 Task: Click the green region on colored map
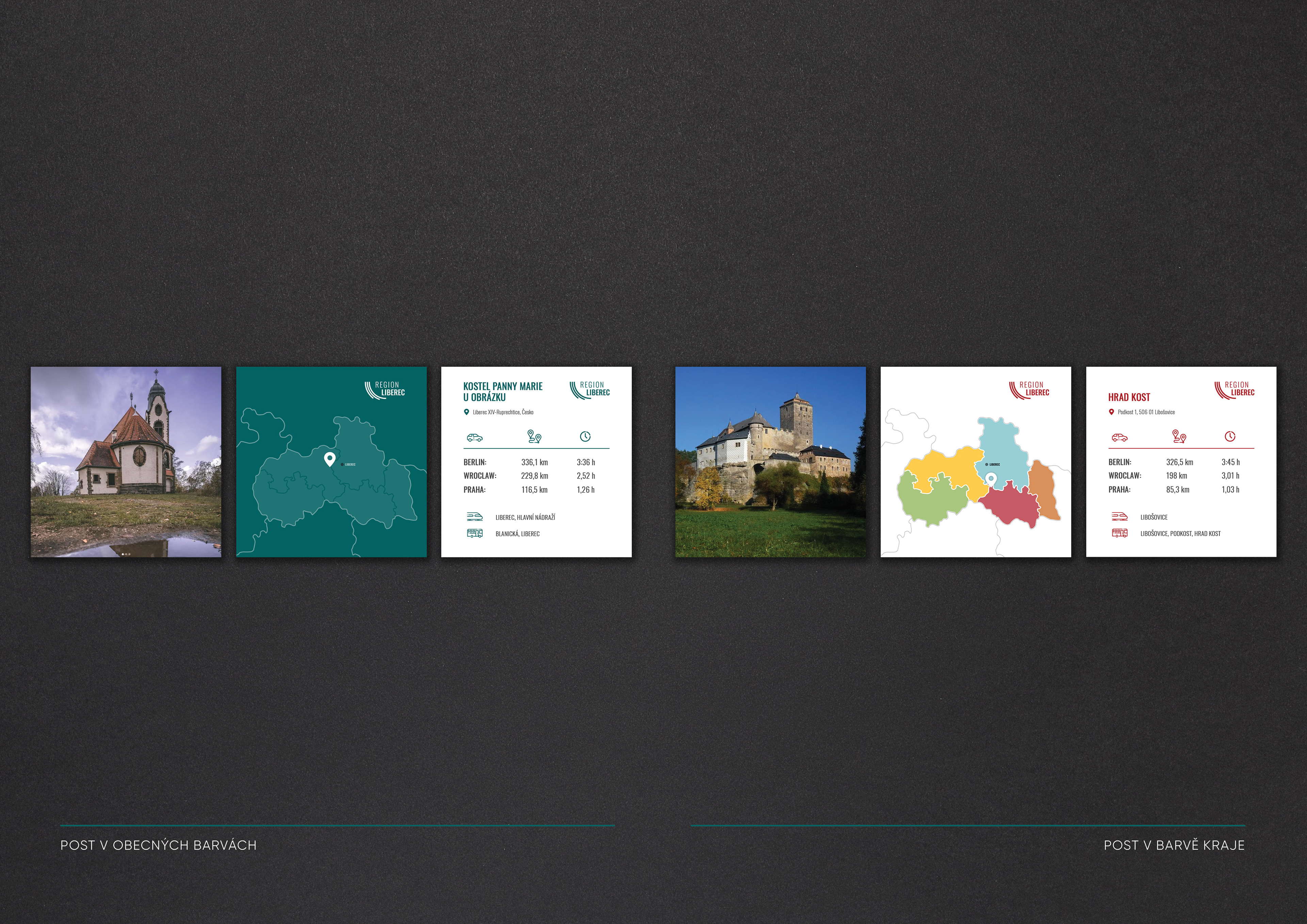tap(931, 503)
